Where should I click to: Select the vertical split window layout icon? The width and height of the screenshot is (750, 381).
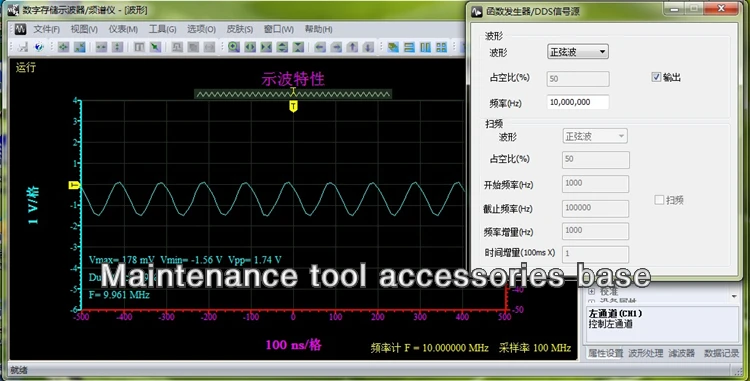point(425,47)
